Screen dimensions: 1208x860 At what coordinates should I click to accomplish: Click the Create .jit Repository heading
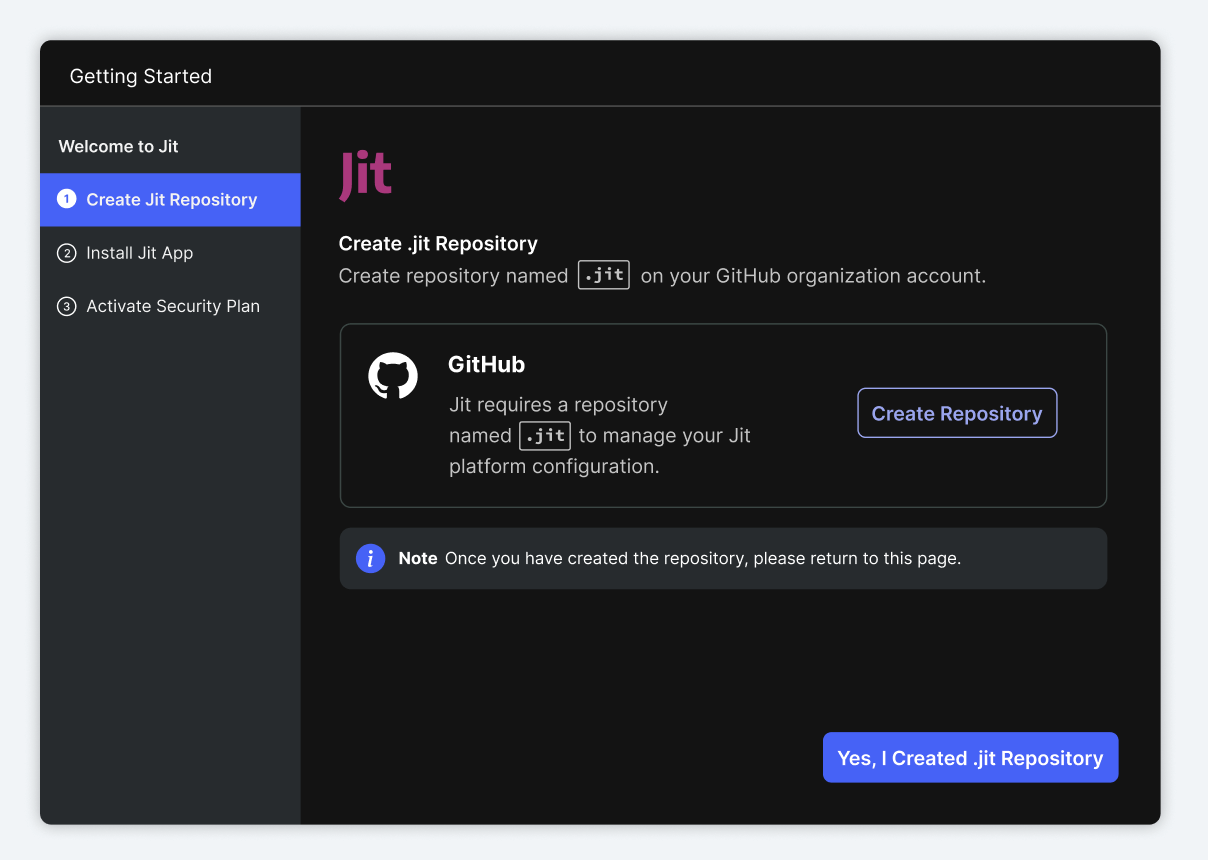(438, 243)
